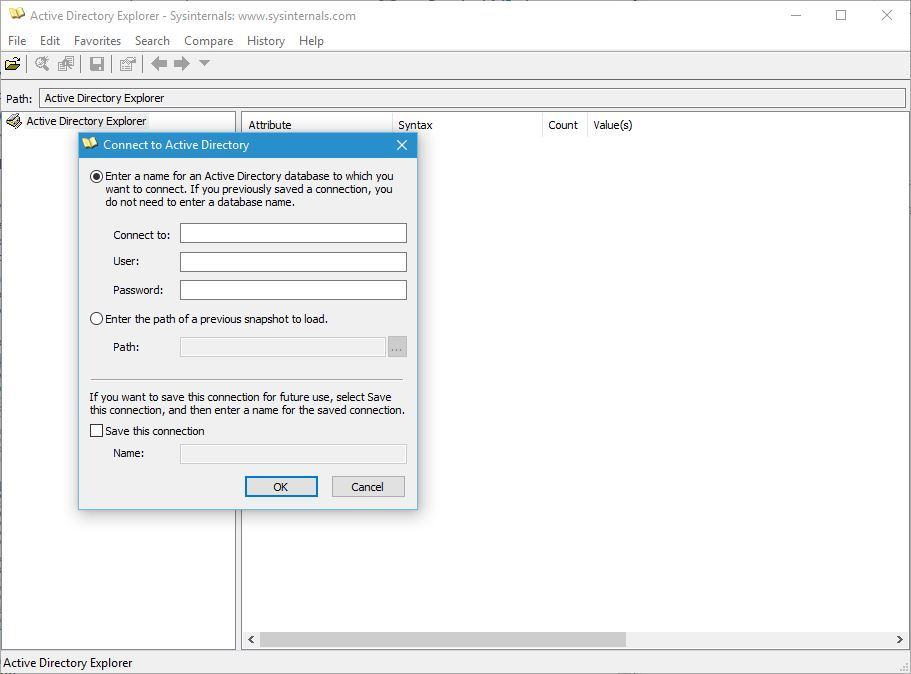Open the Help menu
911x674 pixels.
[x=311, y=41]
